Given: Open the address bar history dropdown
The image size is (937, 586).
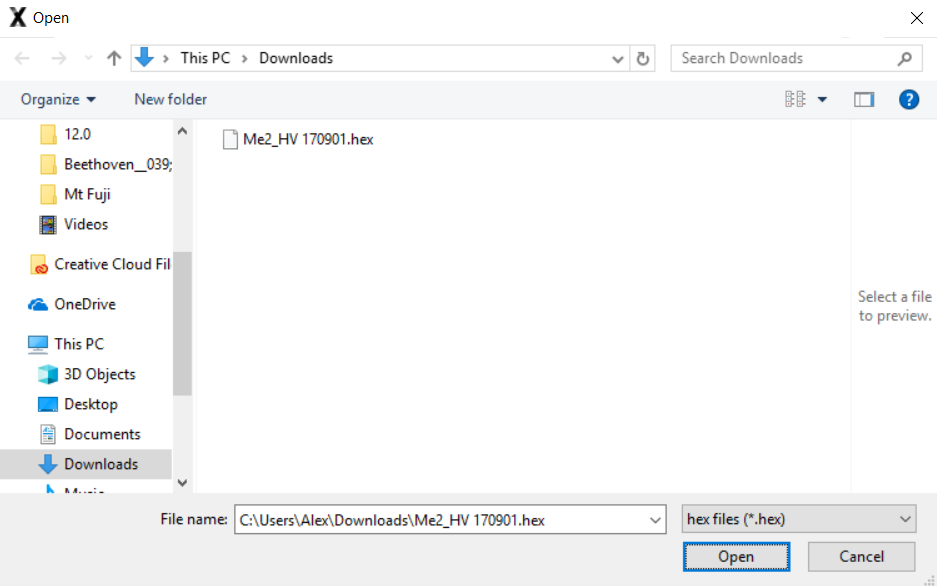Looking at the screenshot, I should 617,59.
